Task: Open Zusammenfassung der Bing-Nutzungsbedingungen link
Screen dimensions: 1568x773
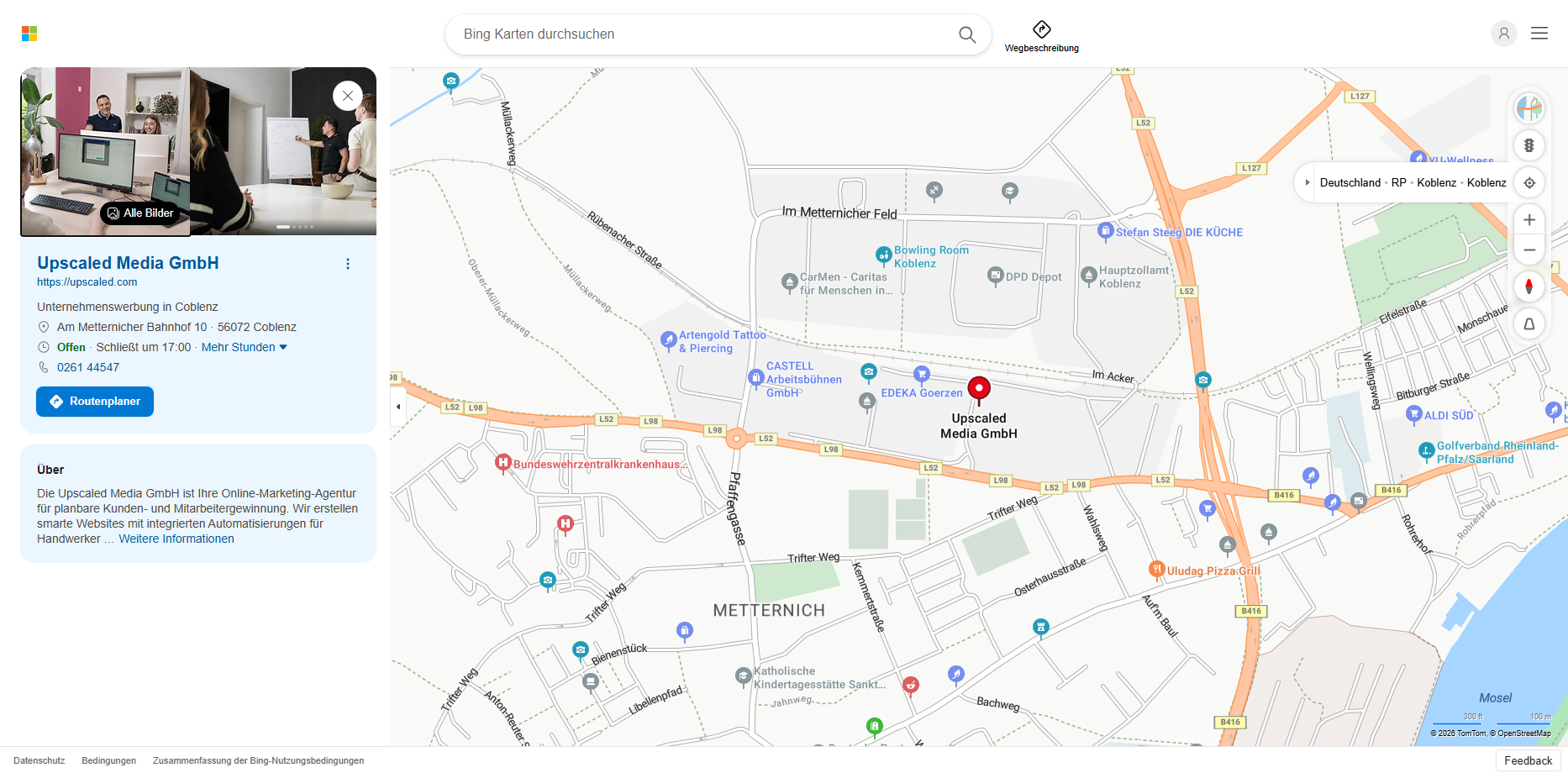Action: coord(258,760)
